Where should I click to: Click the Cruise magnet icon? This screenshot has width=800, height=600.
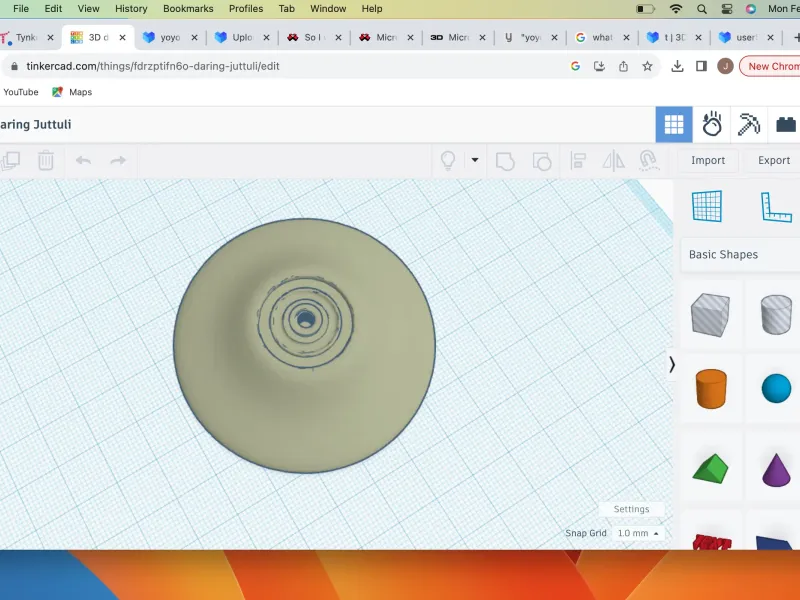[648, 160]
